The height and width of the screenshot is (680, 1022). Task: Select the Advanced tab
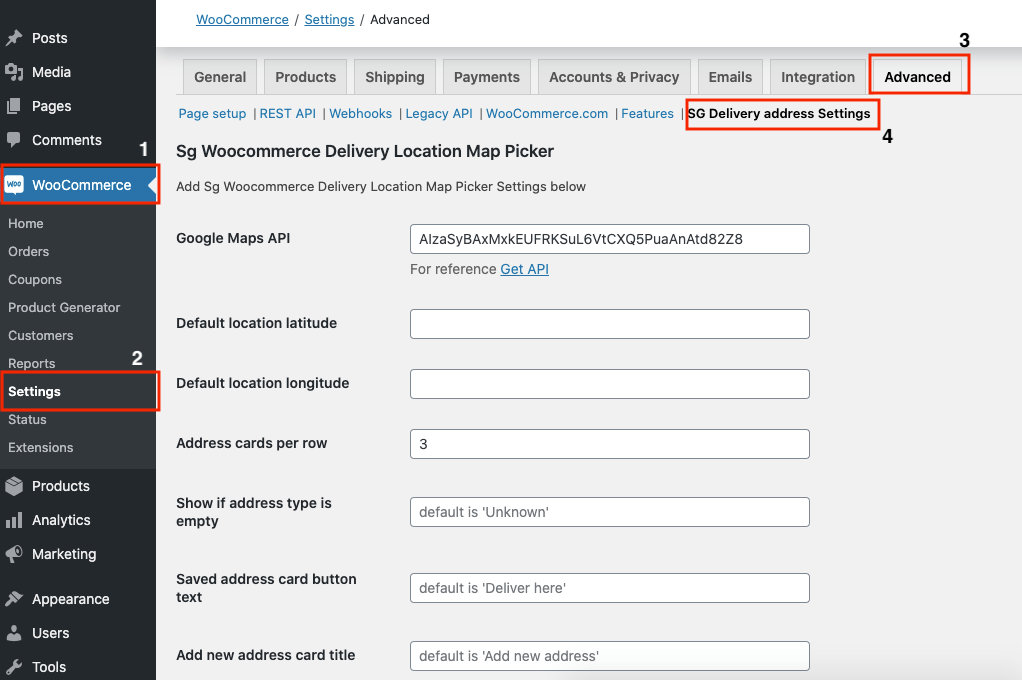tap(918, 77)
